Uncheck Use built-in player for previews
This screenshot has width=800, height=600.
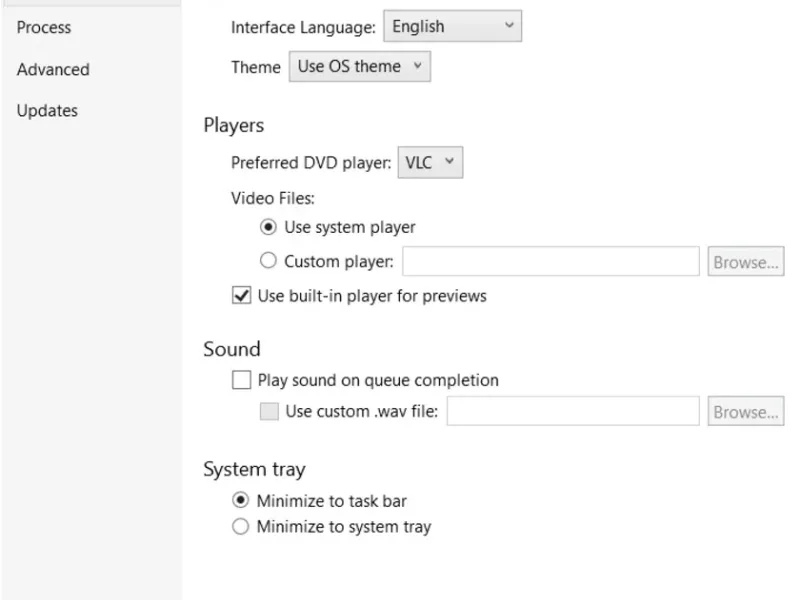coord(241,296)
